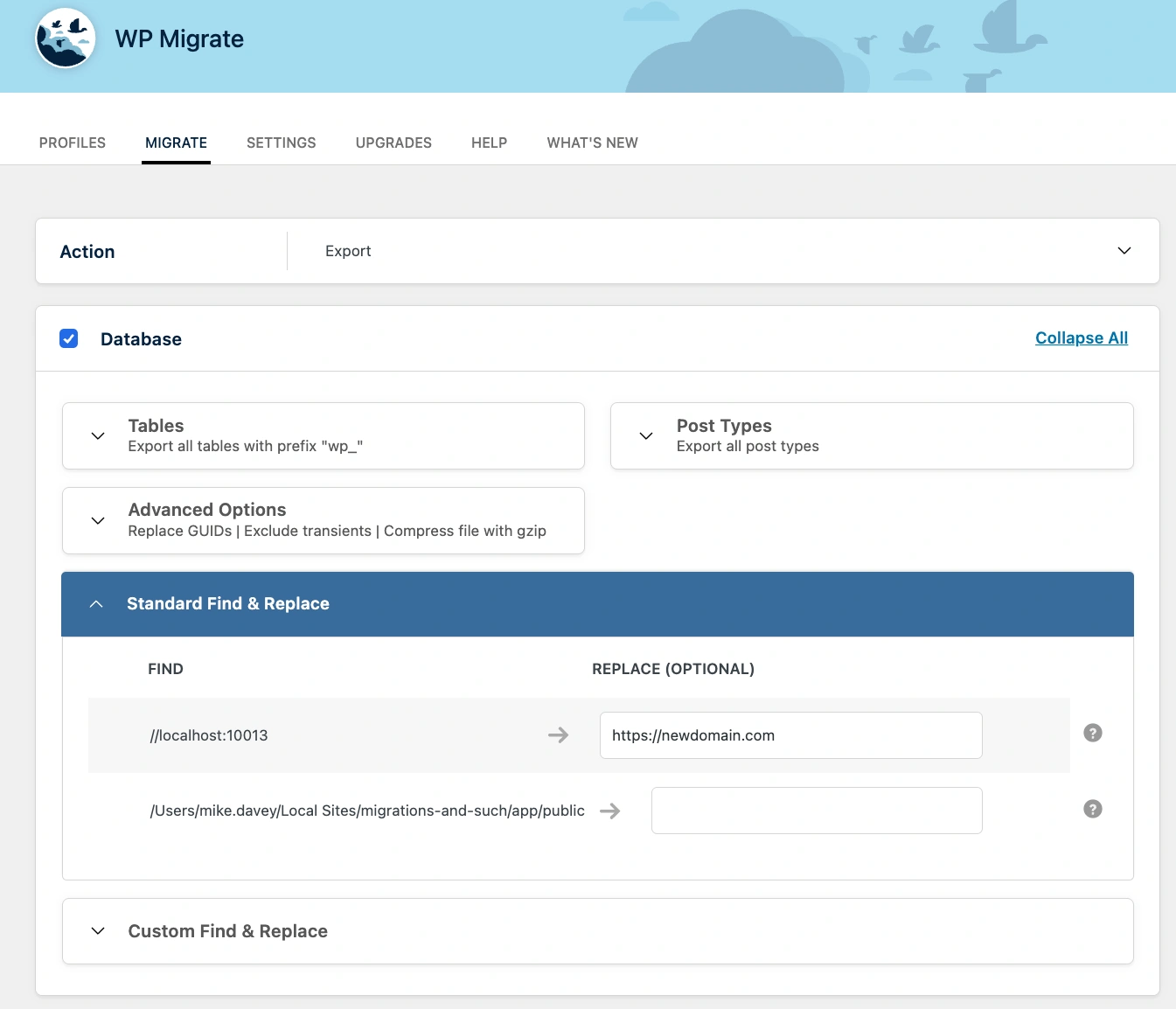Click arrow icon after the Users file path
1176x1009 pixels.
[x=609, y=811]
